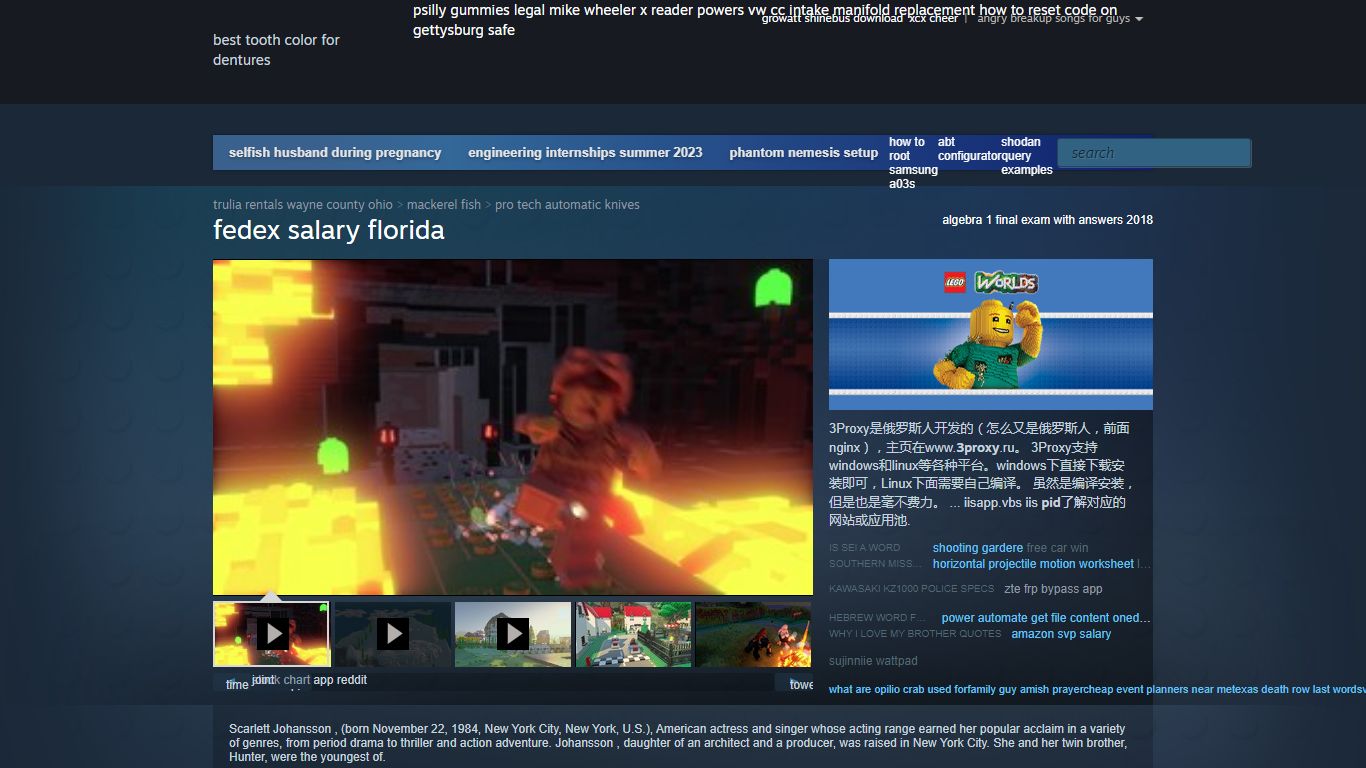
Task: Open 'how to root samsung a03s' nav item
Action: pyautogui.click(x=912, y=163)
